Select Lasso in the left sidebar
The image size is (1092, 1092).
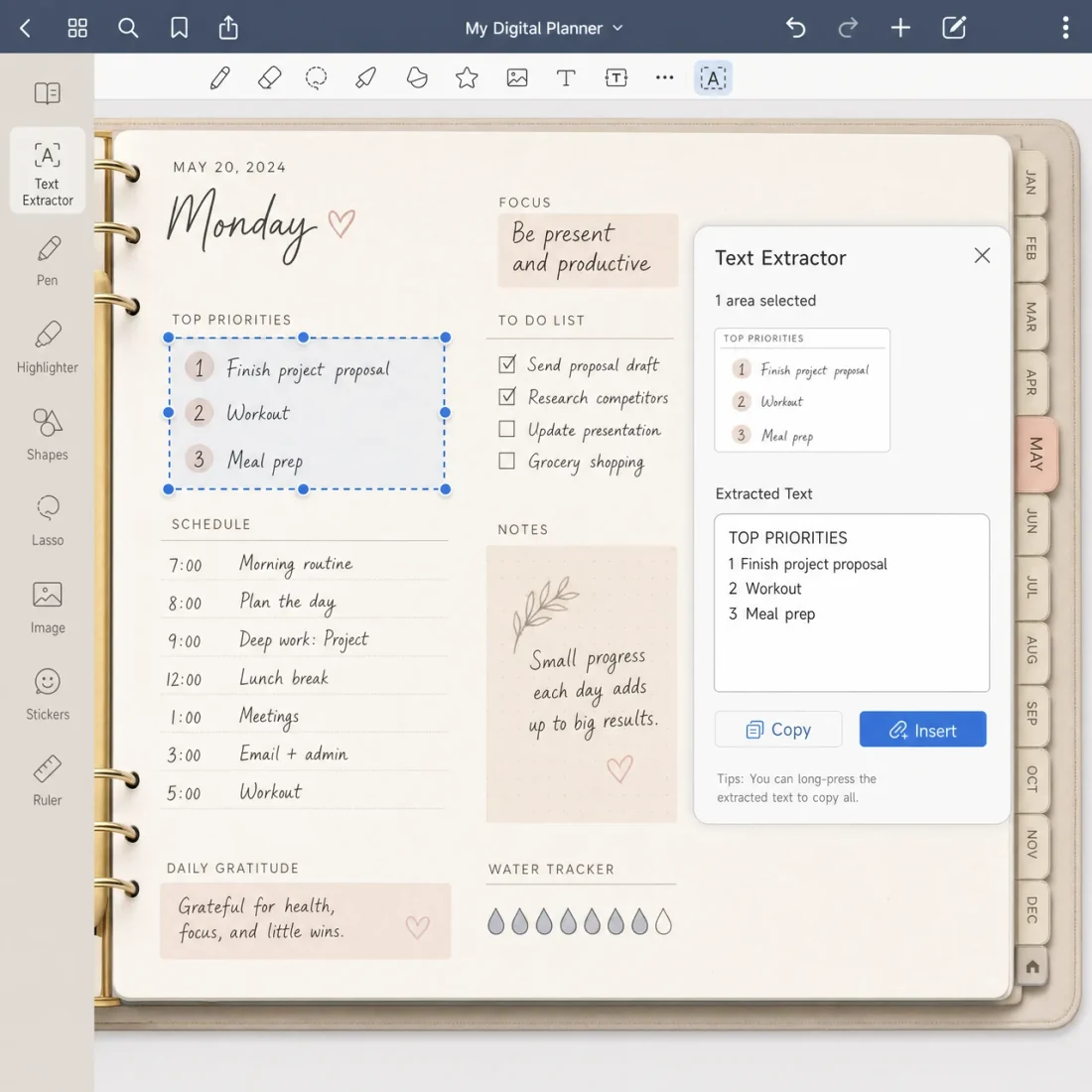[x=48, y=521]
